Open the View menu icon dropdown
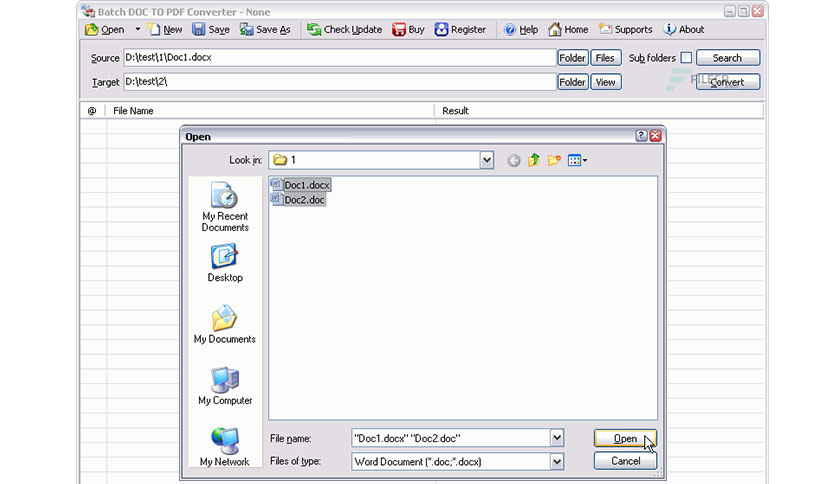This screenshot has height=484, width=836. (x=577, y=160)
